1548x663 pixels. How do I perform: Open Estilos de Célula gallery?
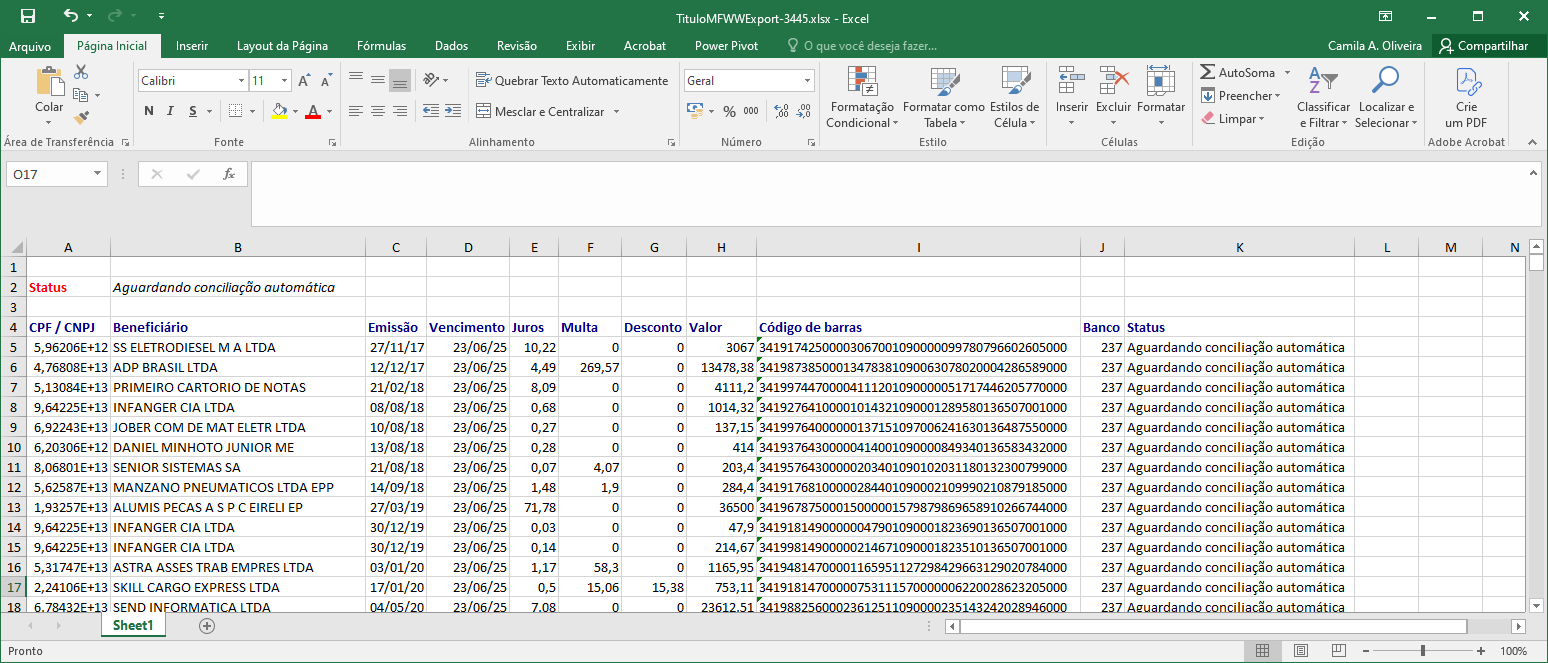[1014, 97]
